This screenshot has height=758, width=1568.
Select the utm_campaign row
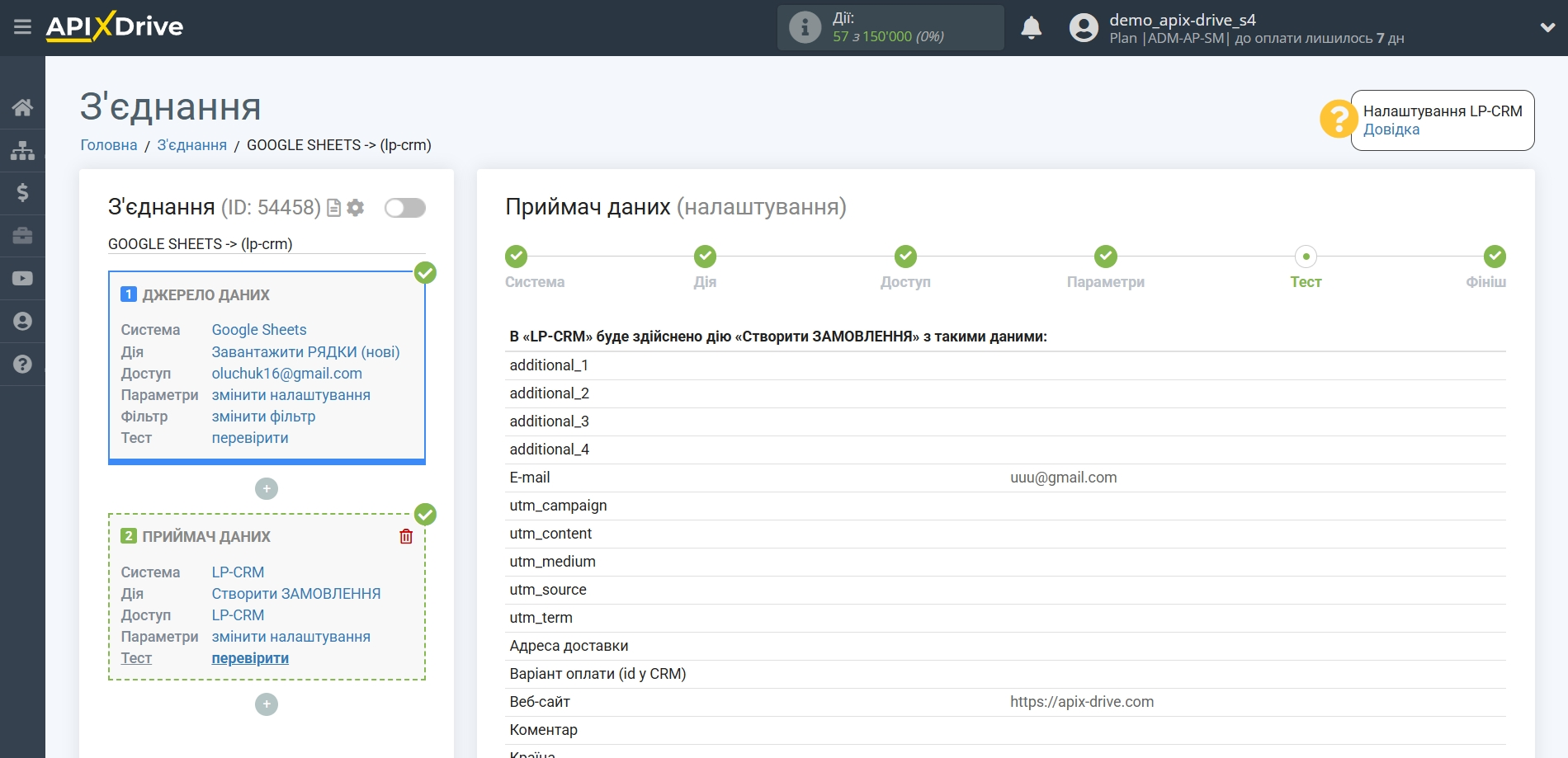pos(1005,506)
